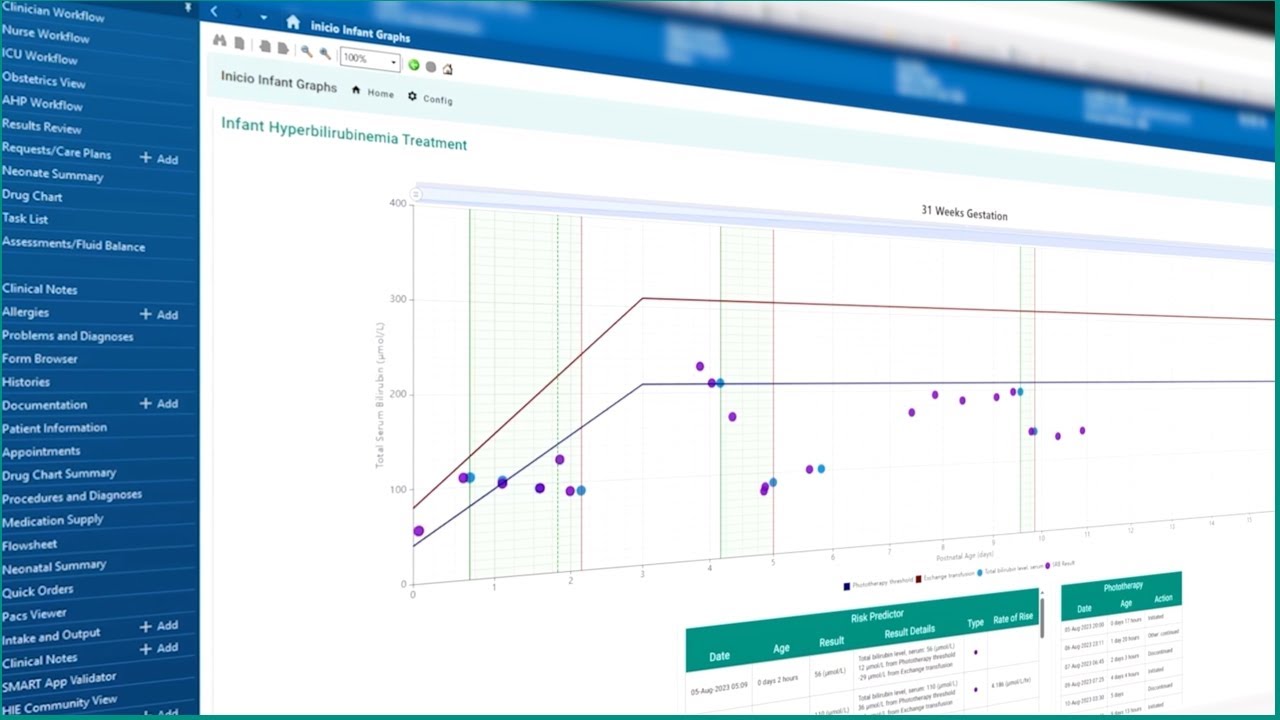The height and width of the screenshot is (720, 1280).
Task: Click Add next to Intake and Output
Action: (159, 626)
